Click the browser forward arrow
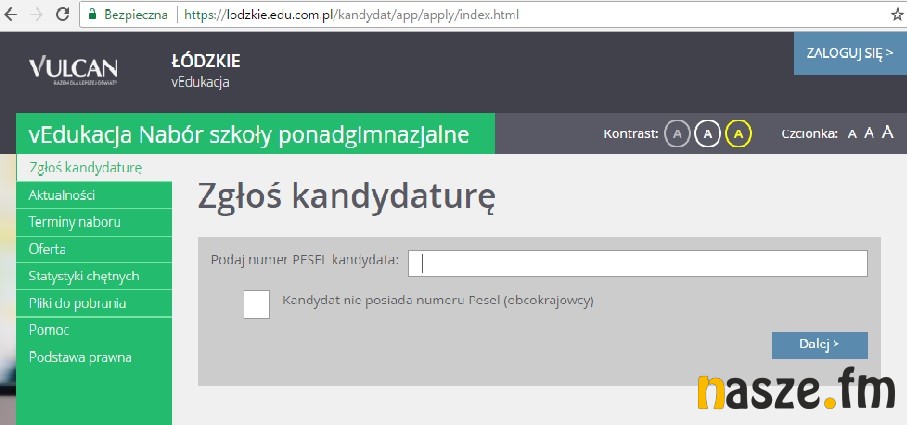Screen dimensions: 907x425 point(38,16)
